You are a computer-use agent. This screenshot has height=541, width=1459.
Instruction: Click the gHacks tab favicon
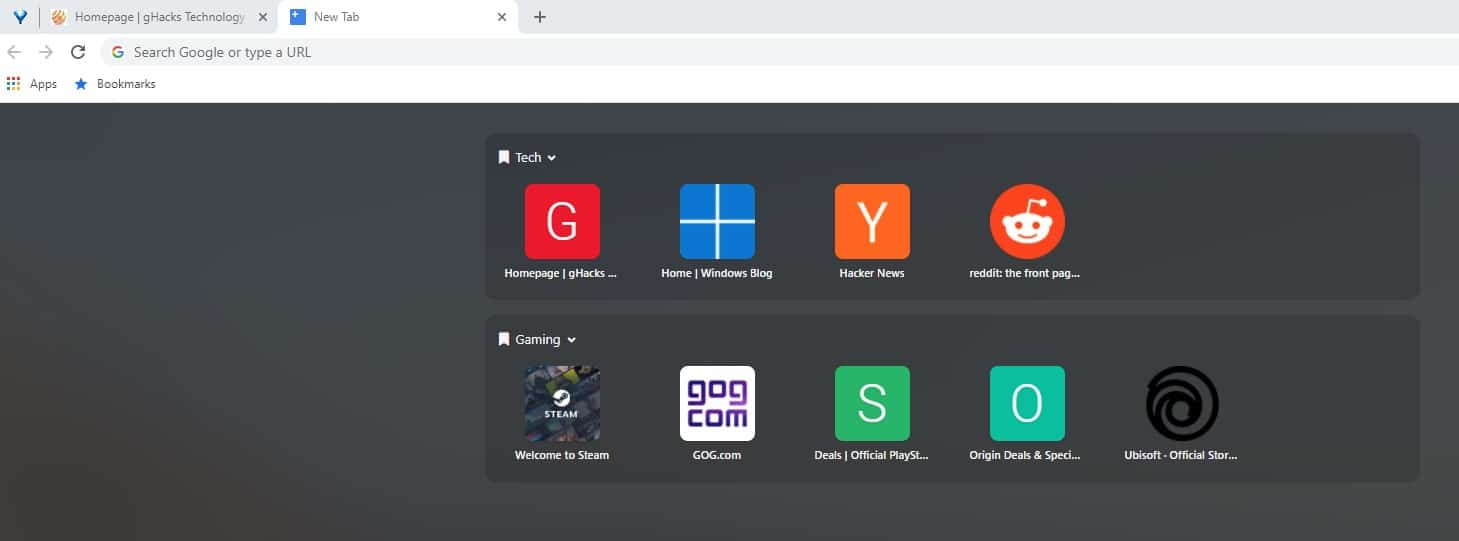[x=59, y=17]
